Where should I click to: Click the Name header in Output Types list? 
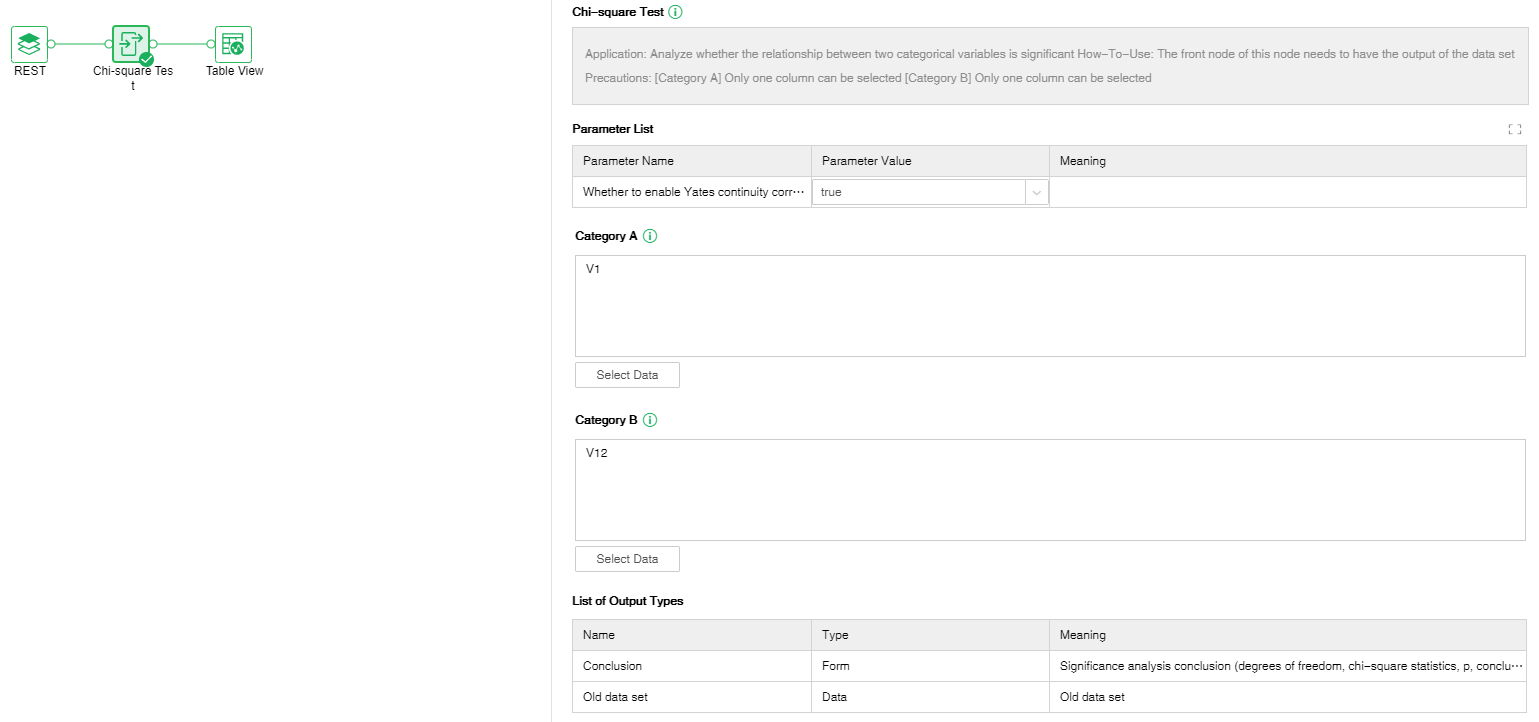pos(692,635)
